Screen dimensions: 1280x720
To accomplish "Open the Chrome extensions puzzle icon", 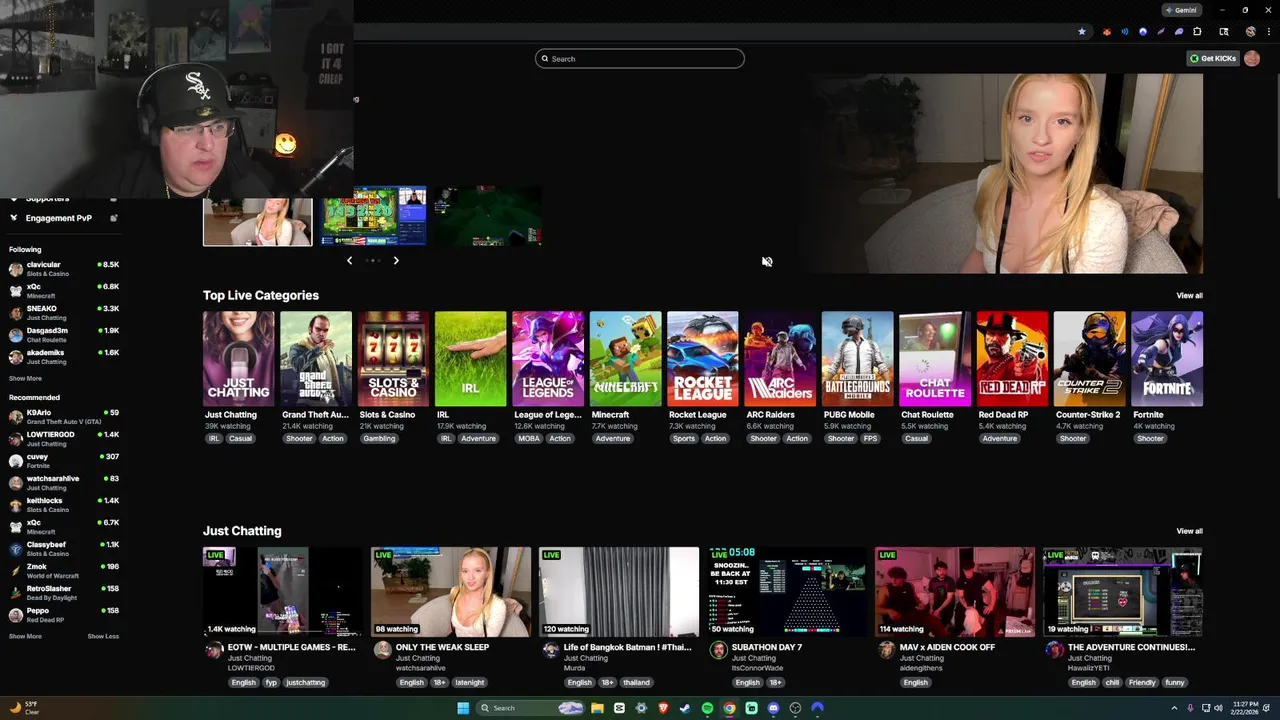I will pos(1197,32).
